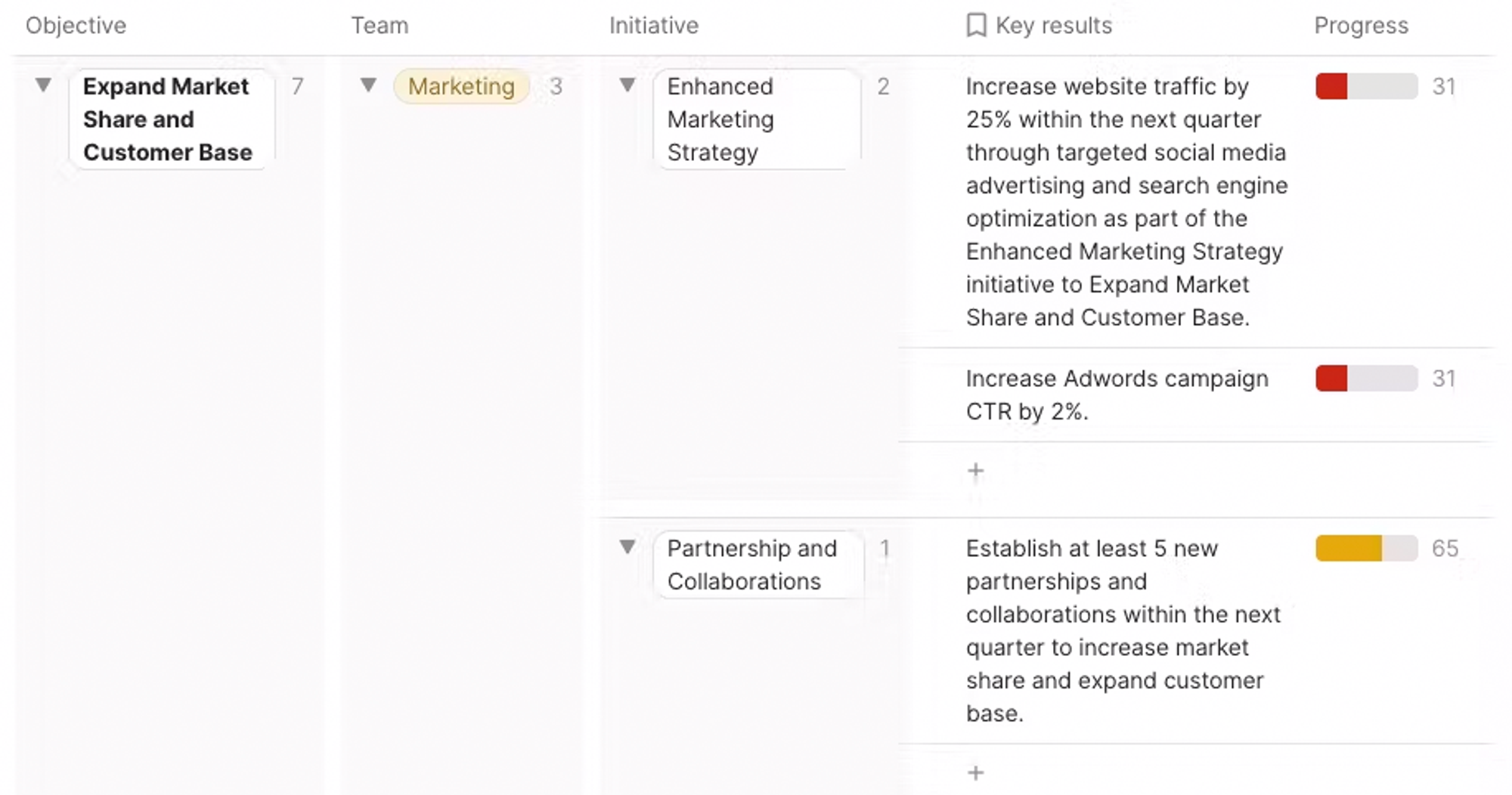
Task: Select the Marketing team tag
Action: pos(461,87)
